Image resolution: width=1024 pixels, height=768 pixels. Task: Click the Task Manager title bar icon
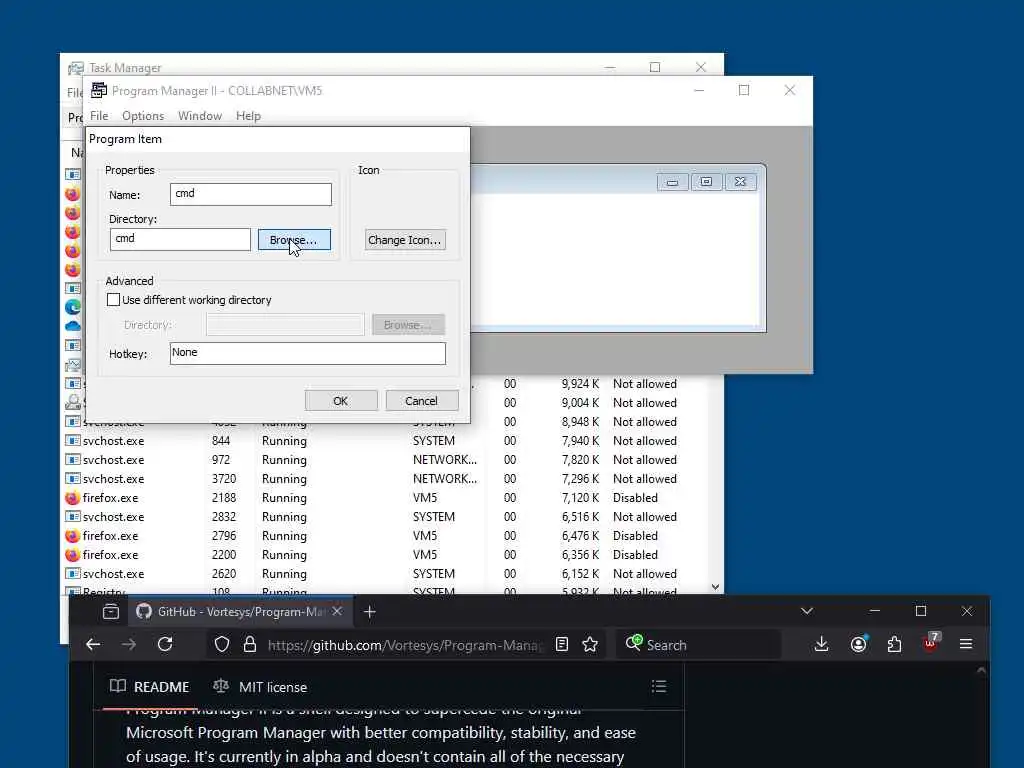click(x=76, y=68)
